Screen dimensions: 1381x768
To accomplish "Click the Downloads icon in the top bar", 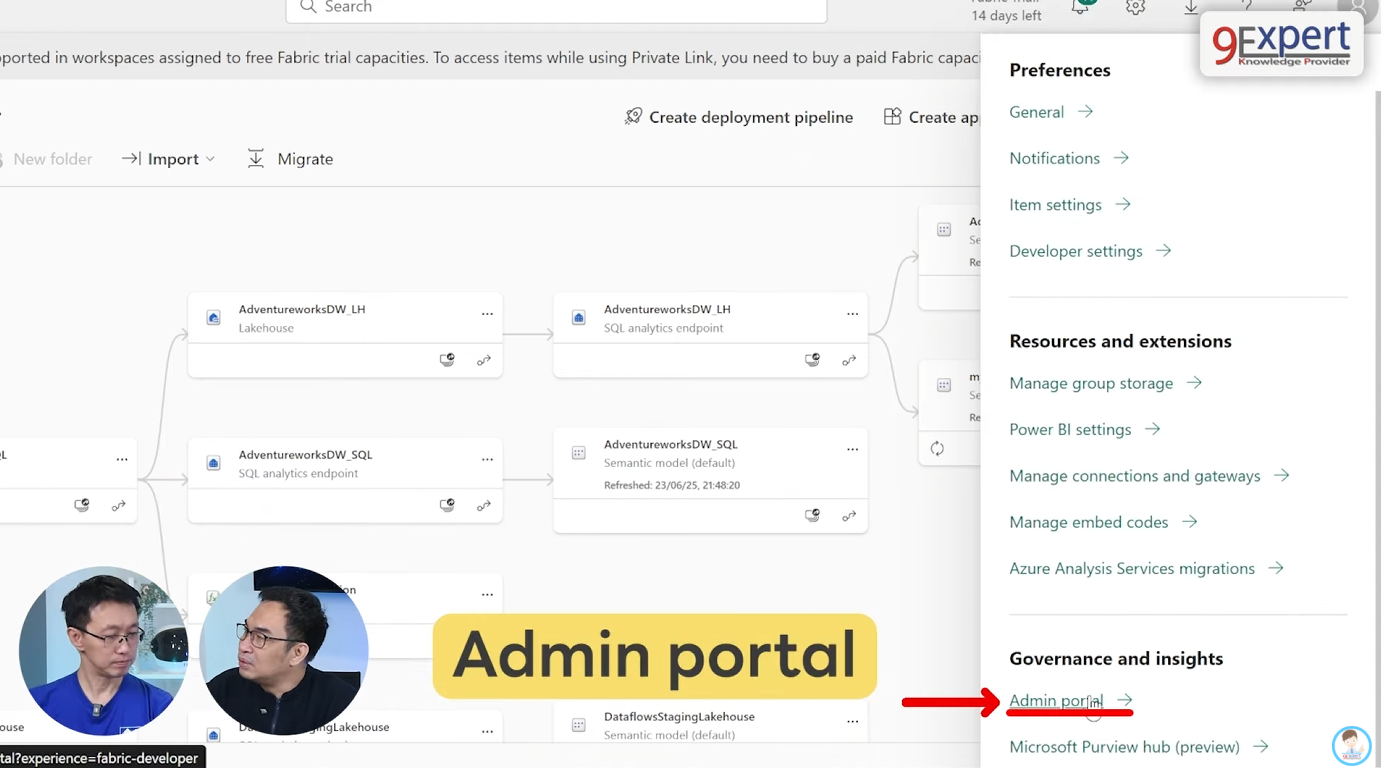I will pos(1190,8).
